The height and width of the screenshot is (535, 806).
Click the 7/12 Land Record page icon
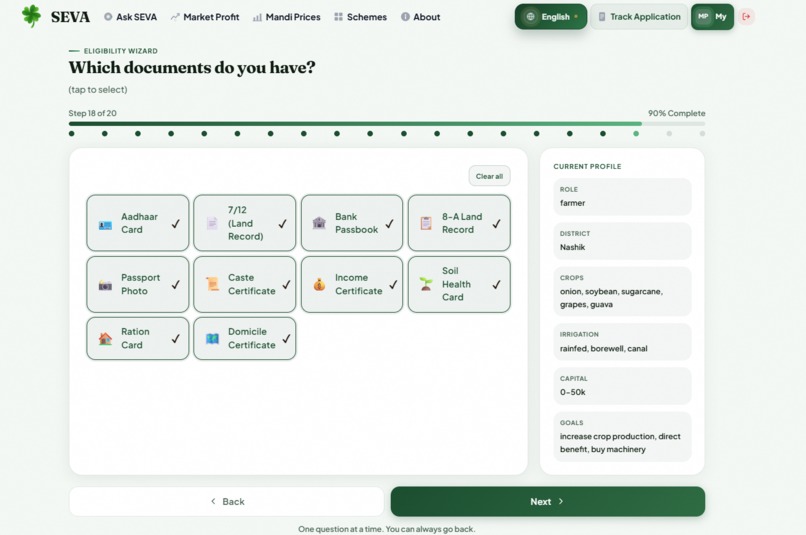212,223
